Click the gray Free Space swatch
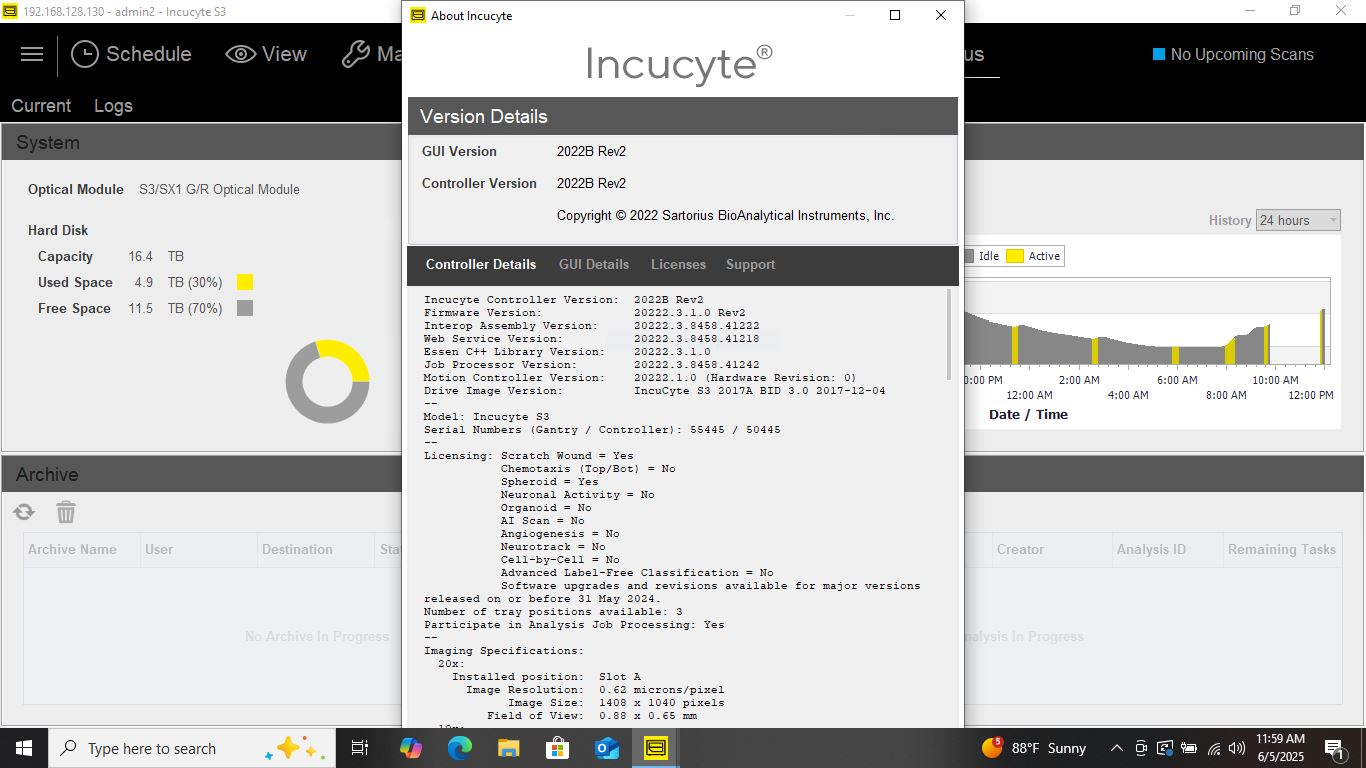Viewport: 1366px width, 768px height. tap(245, 308)
